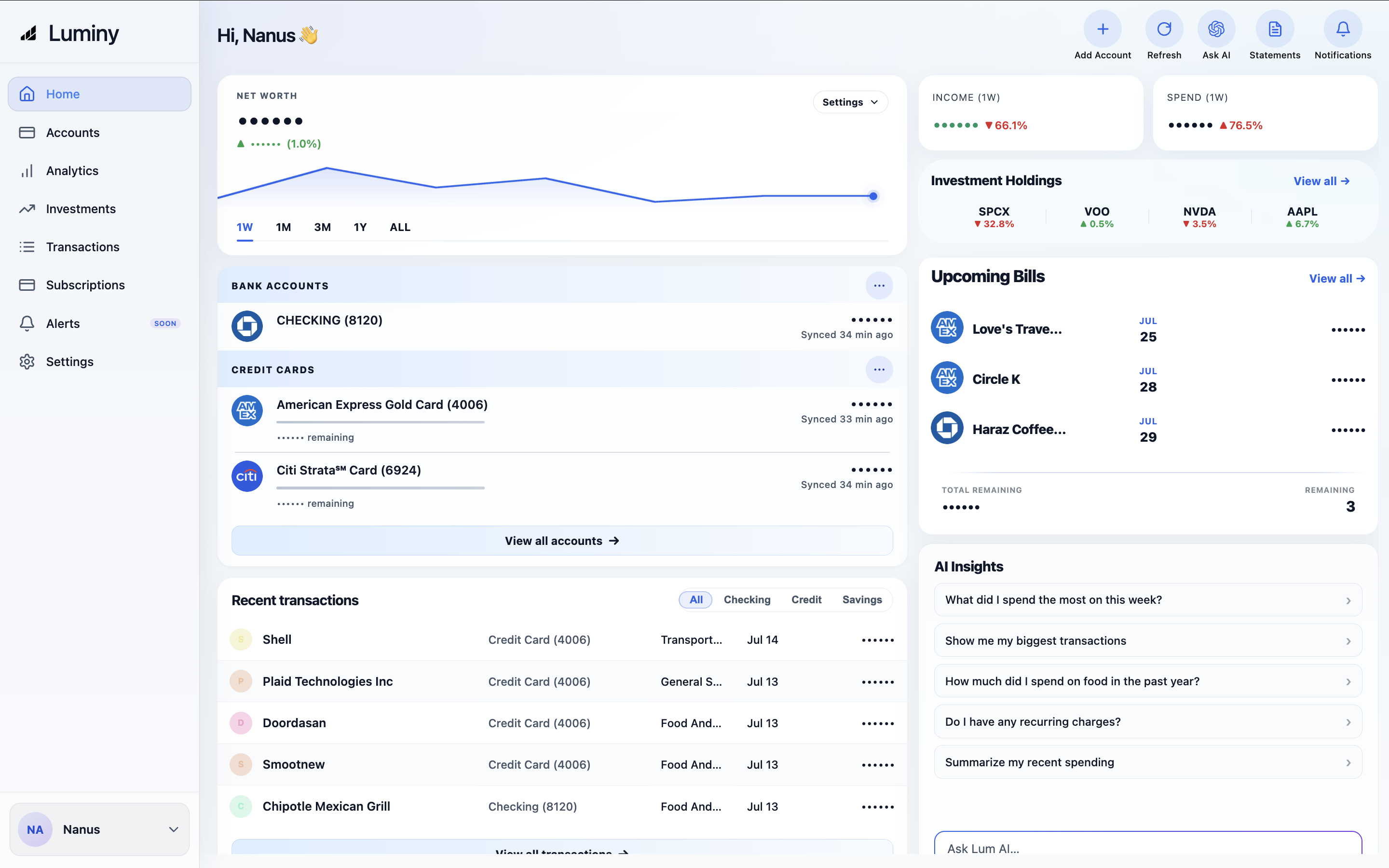Click Citi Strata Card credit usage bar

(381, 488)
